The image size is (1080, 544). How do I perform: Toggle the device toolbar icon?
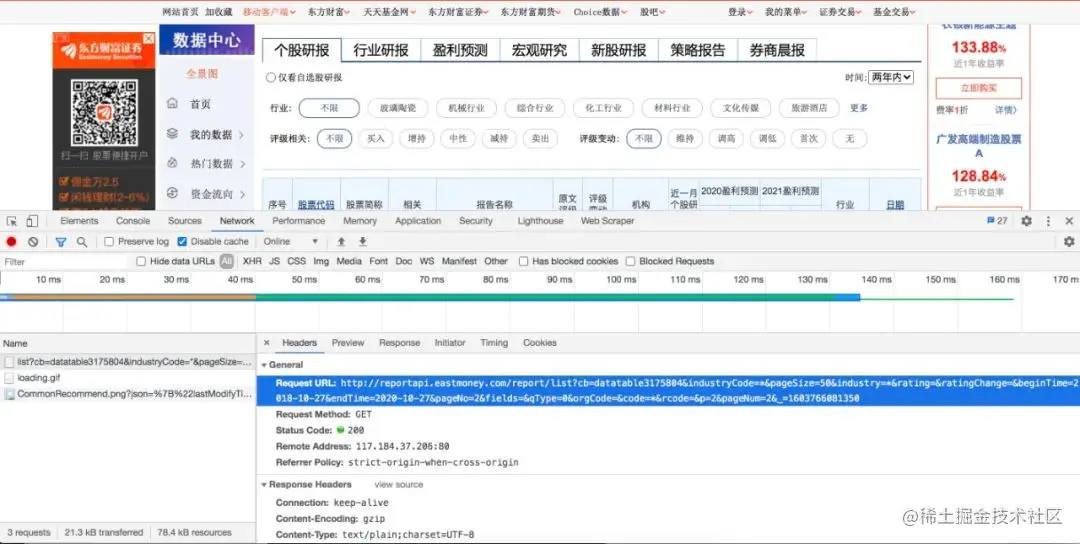32,221
